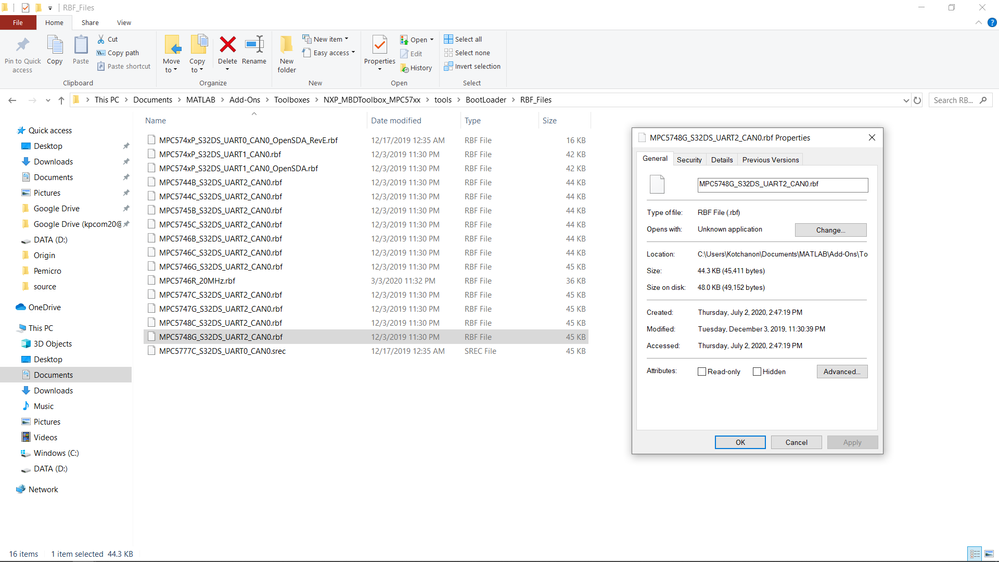The width and height of the screenshot is (999, 562).
Task: Click the Cut scissors command
Action: (108, 39)
